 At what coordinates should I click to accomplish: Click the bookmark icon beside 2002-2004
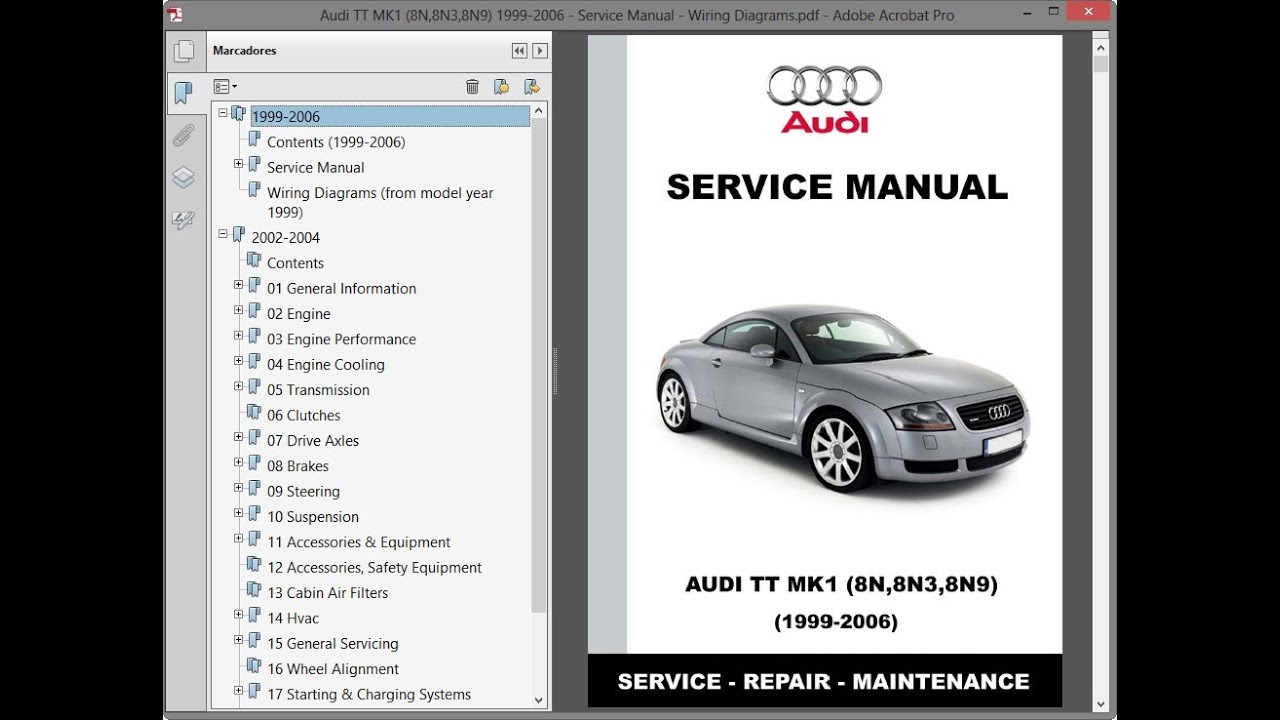(238, 235)
